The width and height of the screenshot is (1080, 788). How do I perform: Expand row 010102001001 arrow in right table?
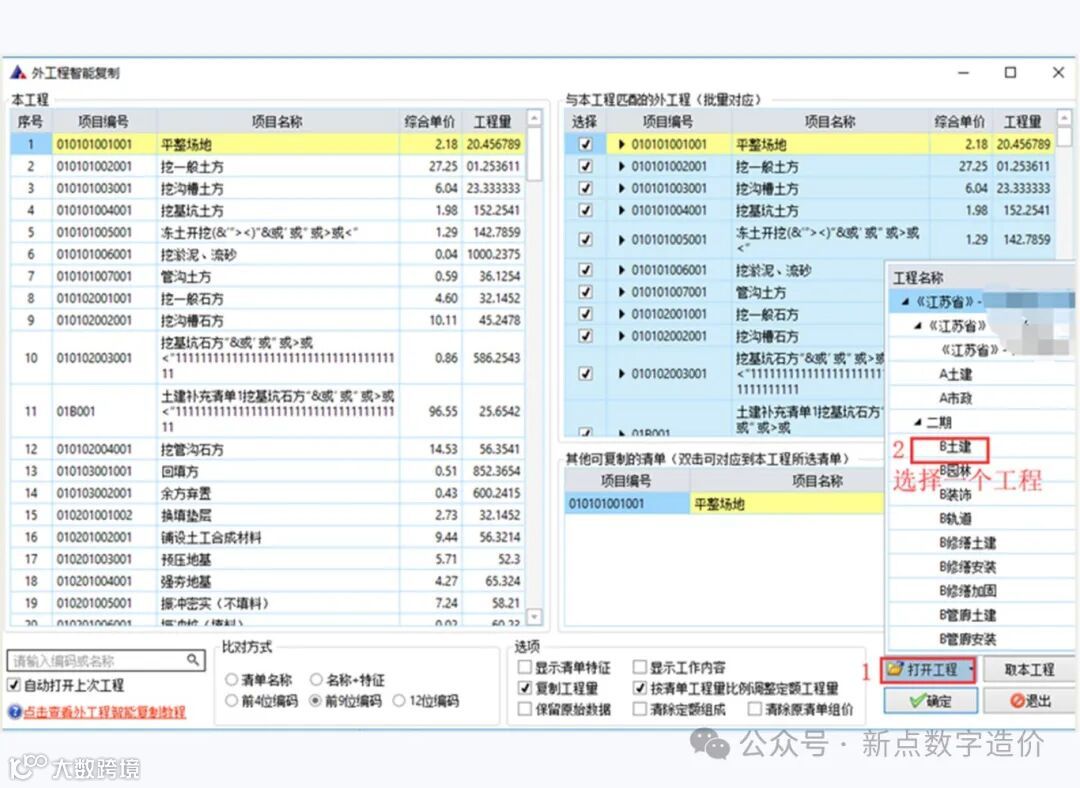click(x=621, y=314)
